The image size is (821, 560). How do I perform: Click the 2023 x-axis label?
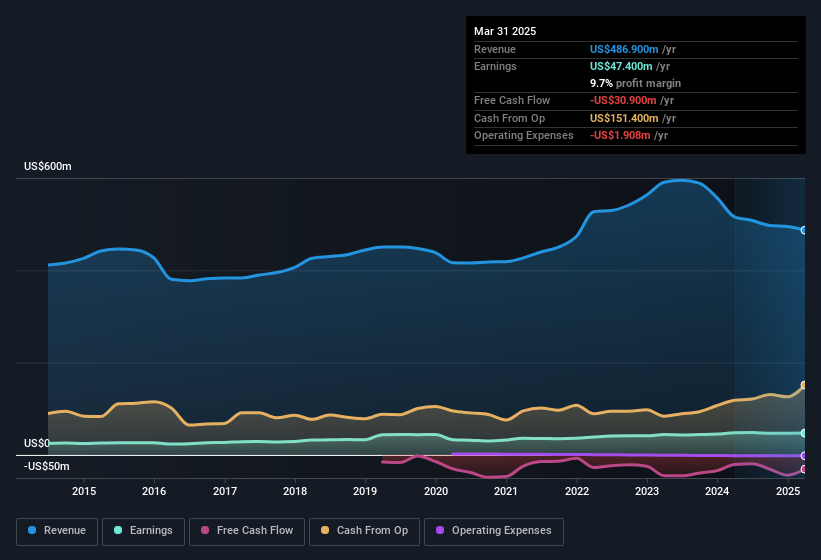(x=647, y=491)
